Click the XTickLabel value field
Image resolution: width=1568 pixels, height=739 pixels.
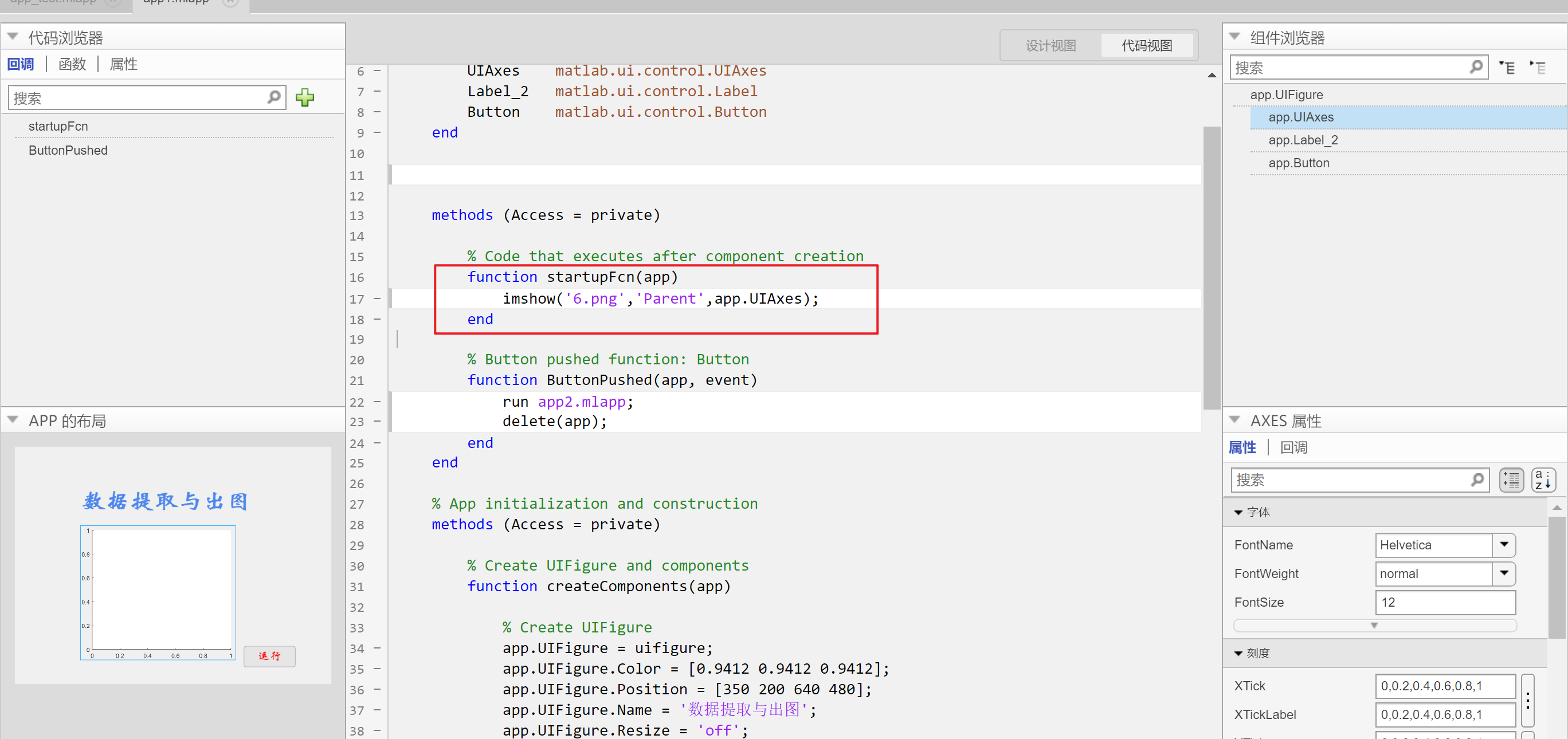pyautogui.click(x=1445, y=715)
